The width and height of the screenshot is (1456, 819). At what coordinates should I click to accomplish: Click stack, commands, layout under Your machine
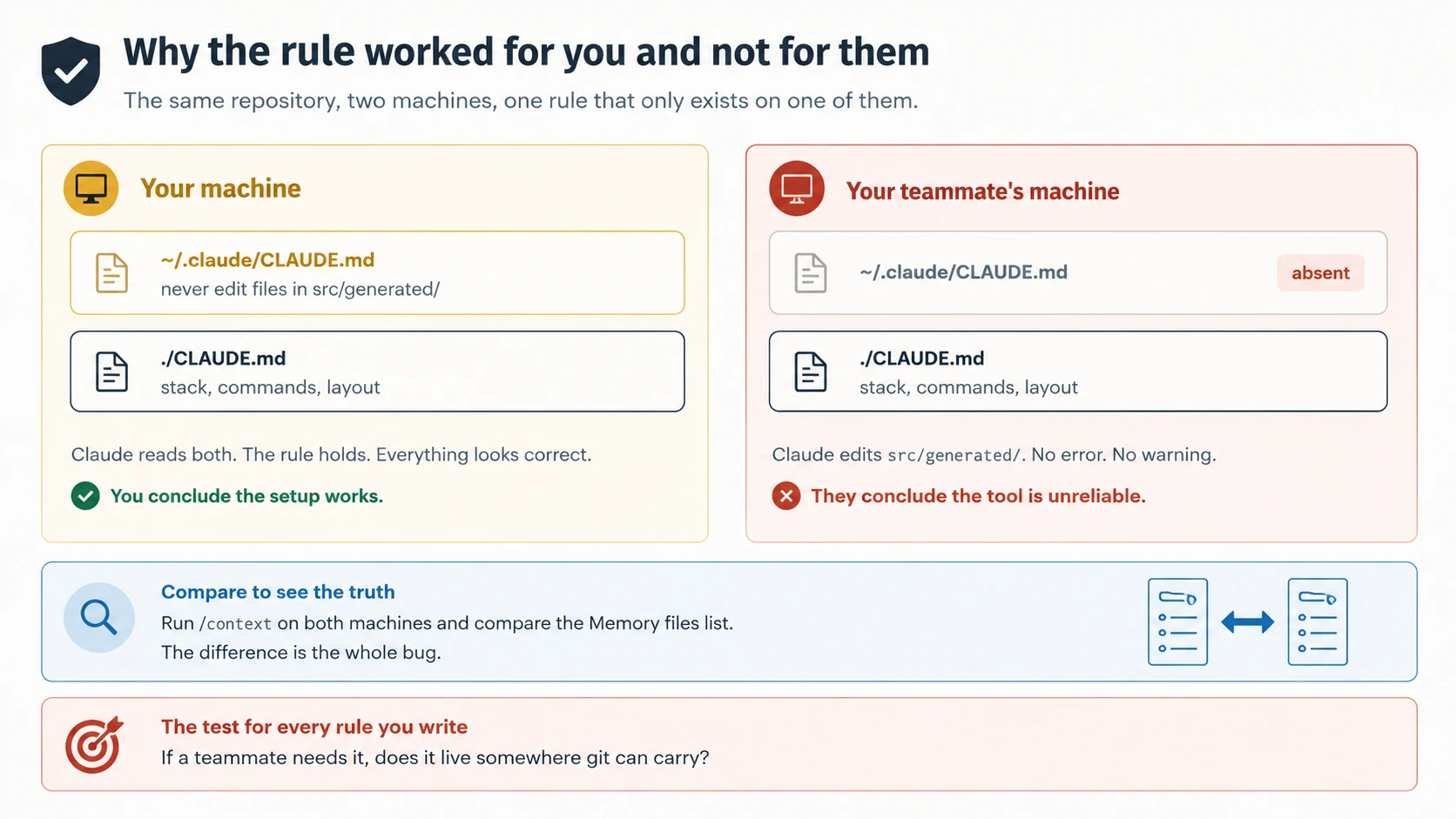click(270, 387)
